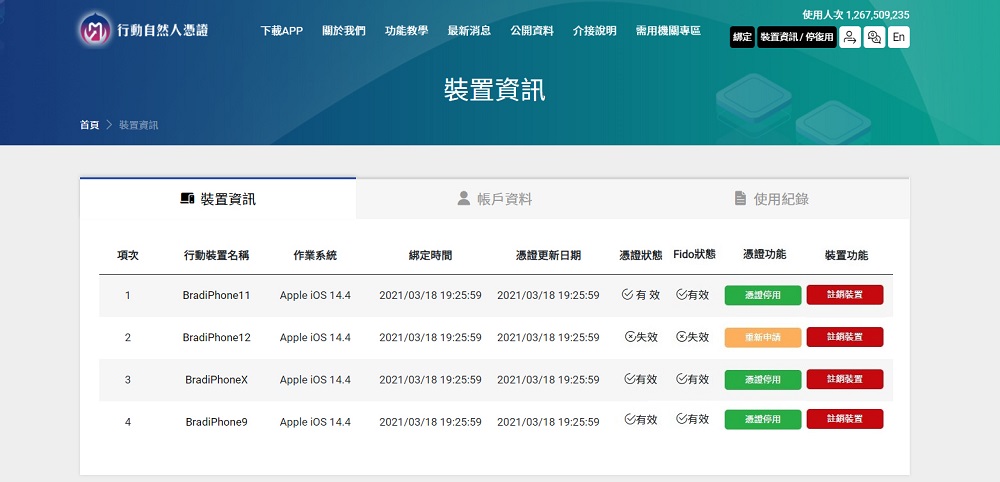This screenshot has width=1000, height=482.
Task: Open the 功能教學 menu item
Action: pos(406,31)
